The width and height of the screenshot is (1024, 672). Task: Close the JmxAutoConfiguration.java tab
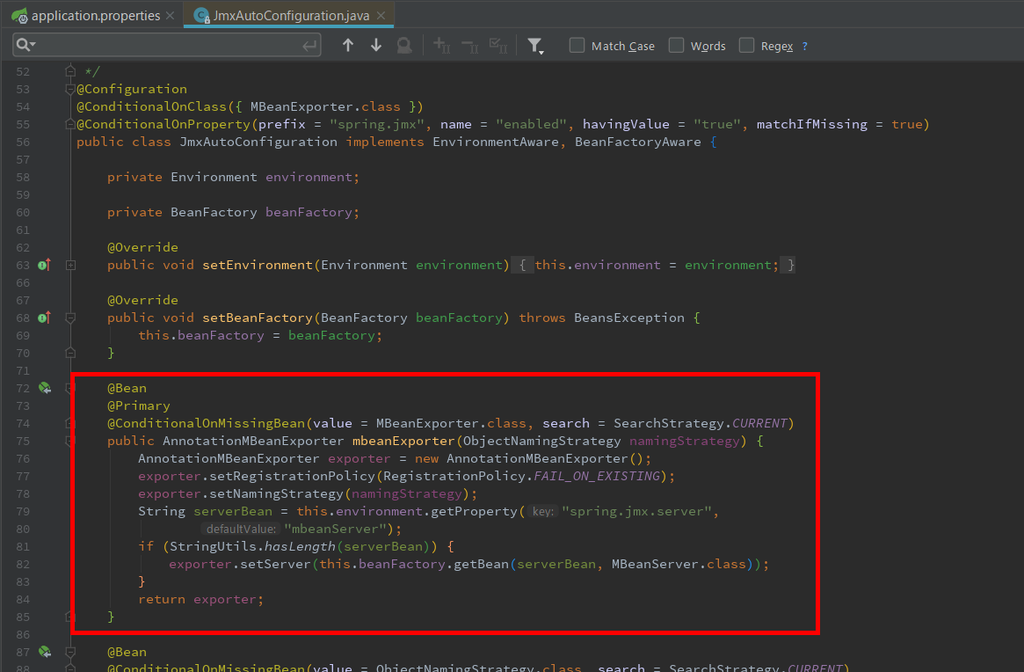(381, 15)
